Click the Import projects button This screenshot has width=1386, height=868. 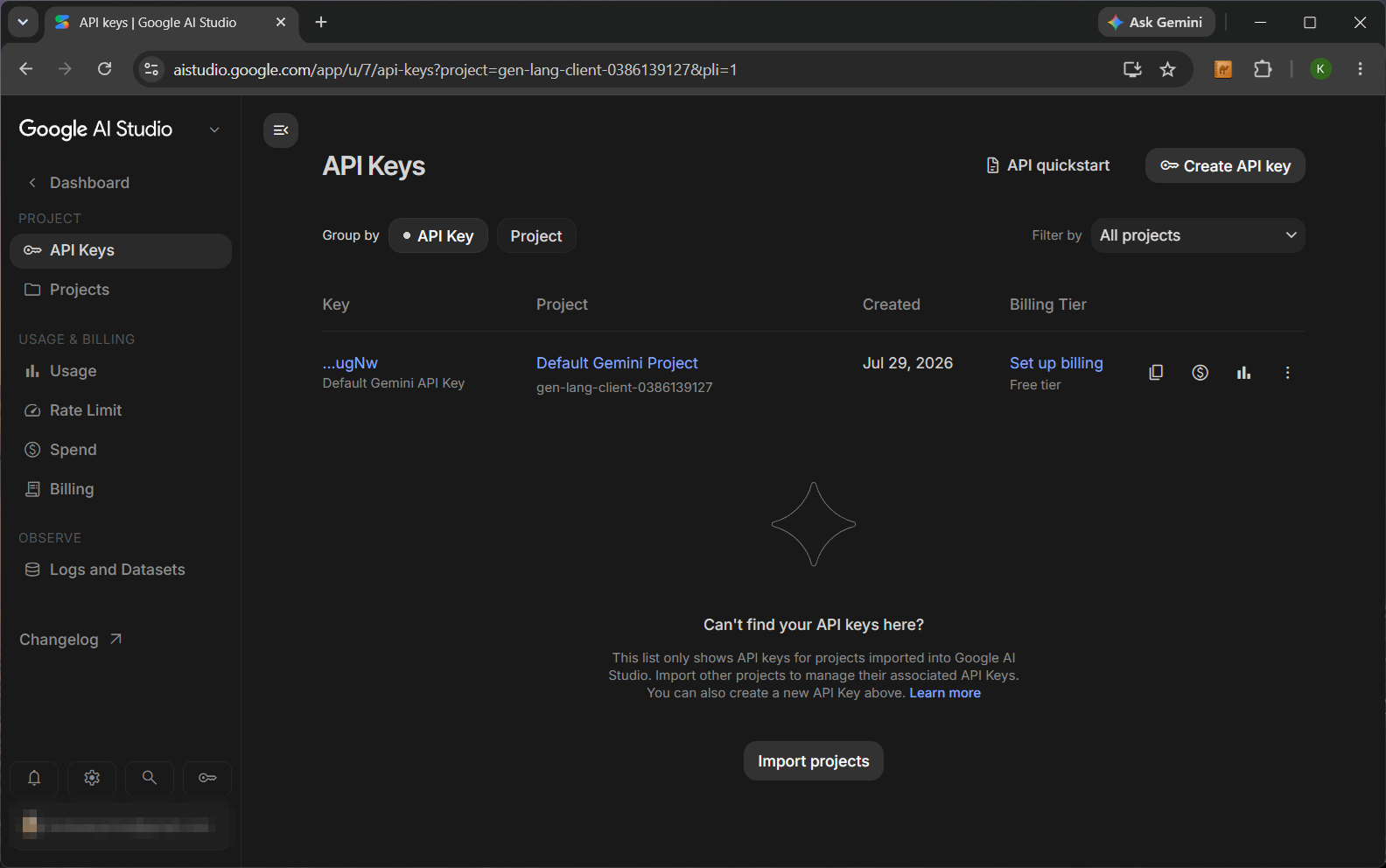814,761
